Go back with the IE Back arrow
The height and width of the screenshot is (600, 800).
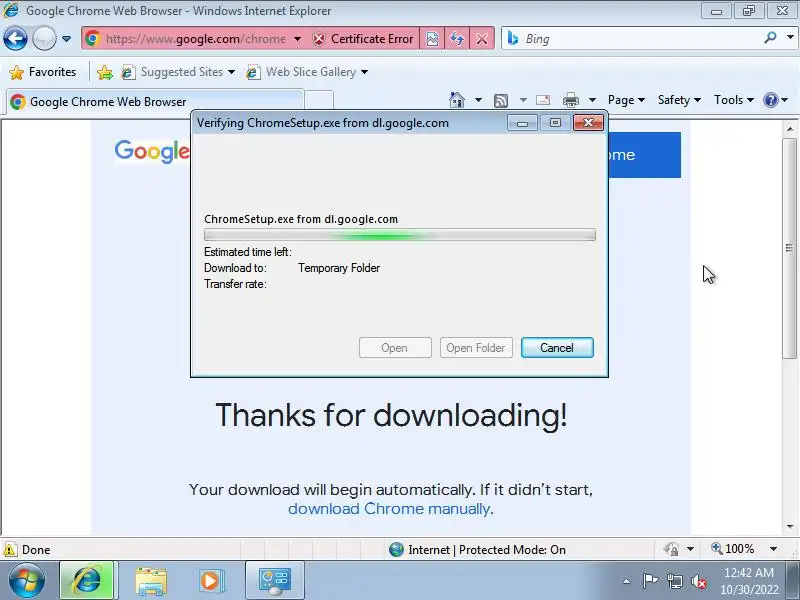(x=15, y=38)
